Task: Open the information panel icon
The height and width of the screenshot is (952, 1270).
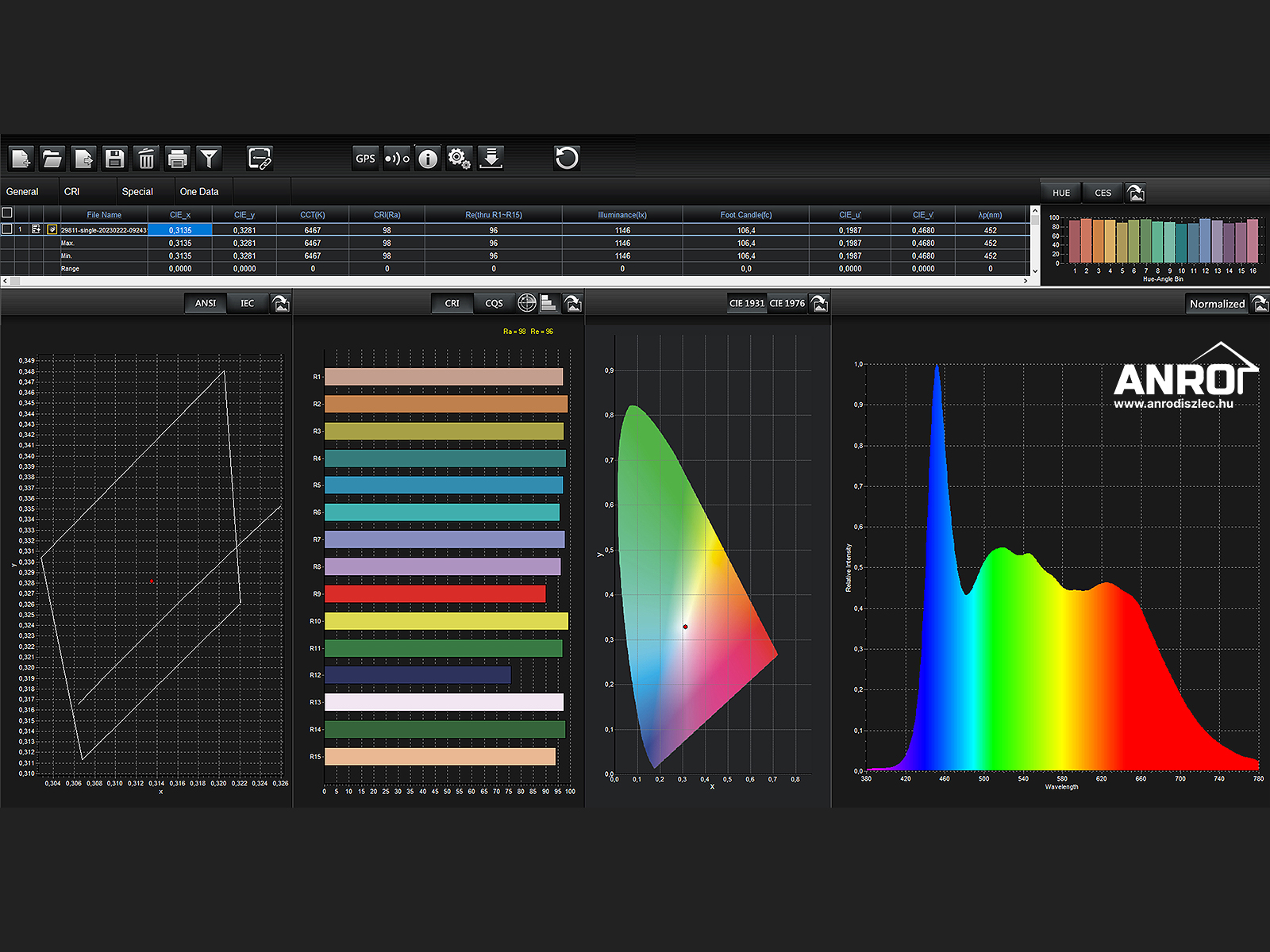Action: [x=428, y=159]
